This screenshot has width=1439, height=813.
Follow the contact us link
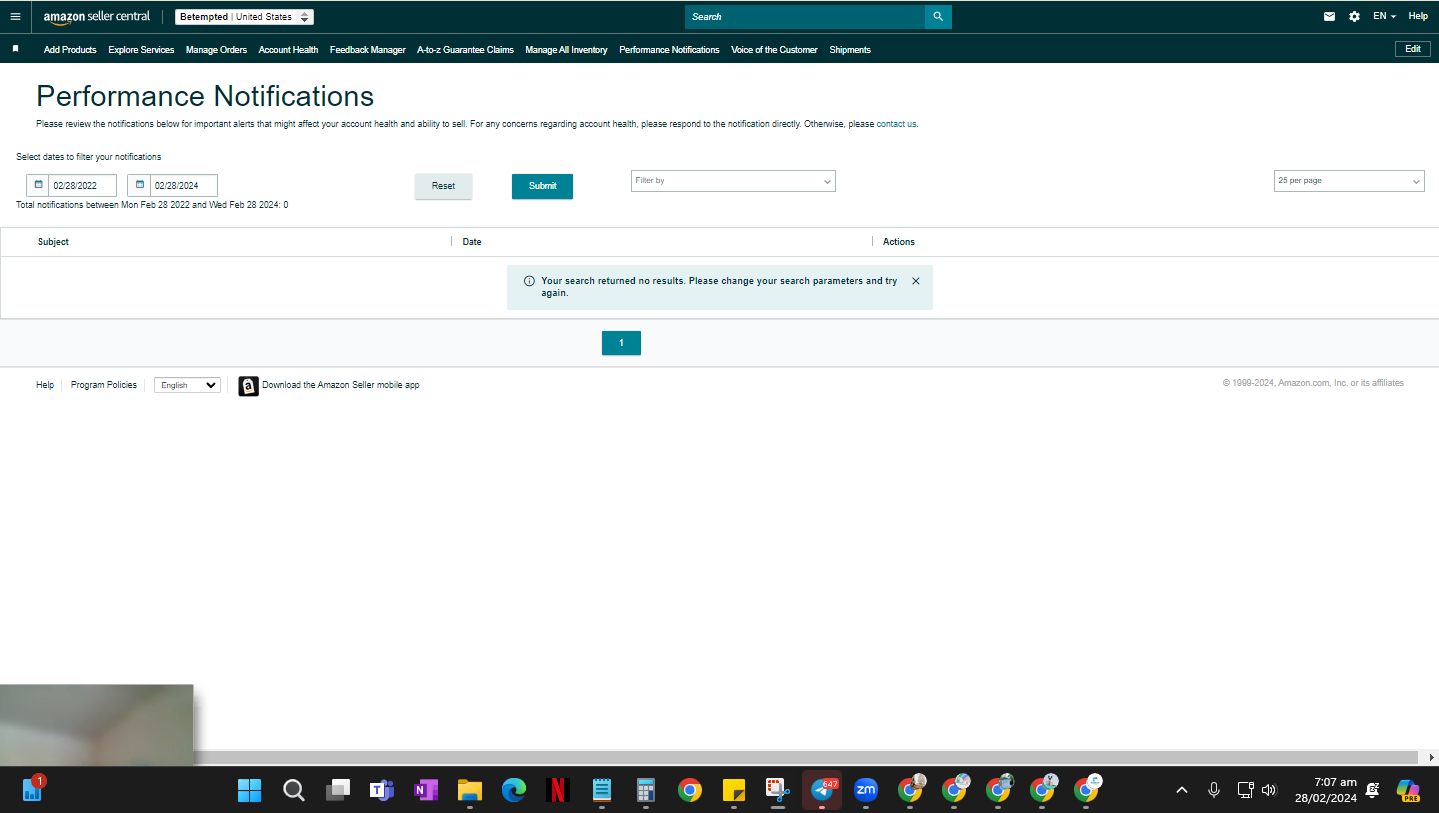click(896, 124)
